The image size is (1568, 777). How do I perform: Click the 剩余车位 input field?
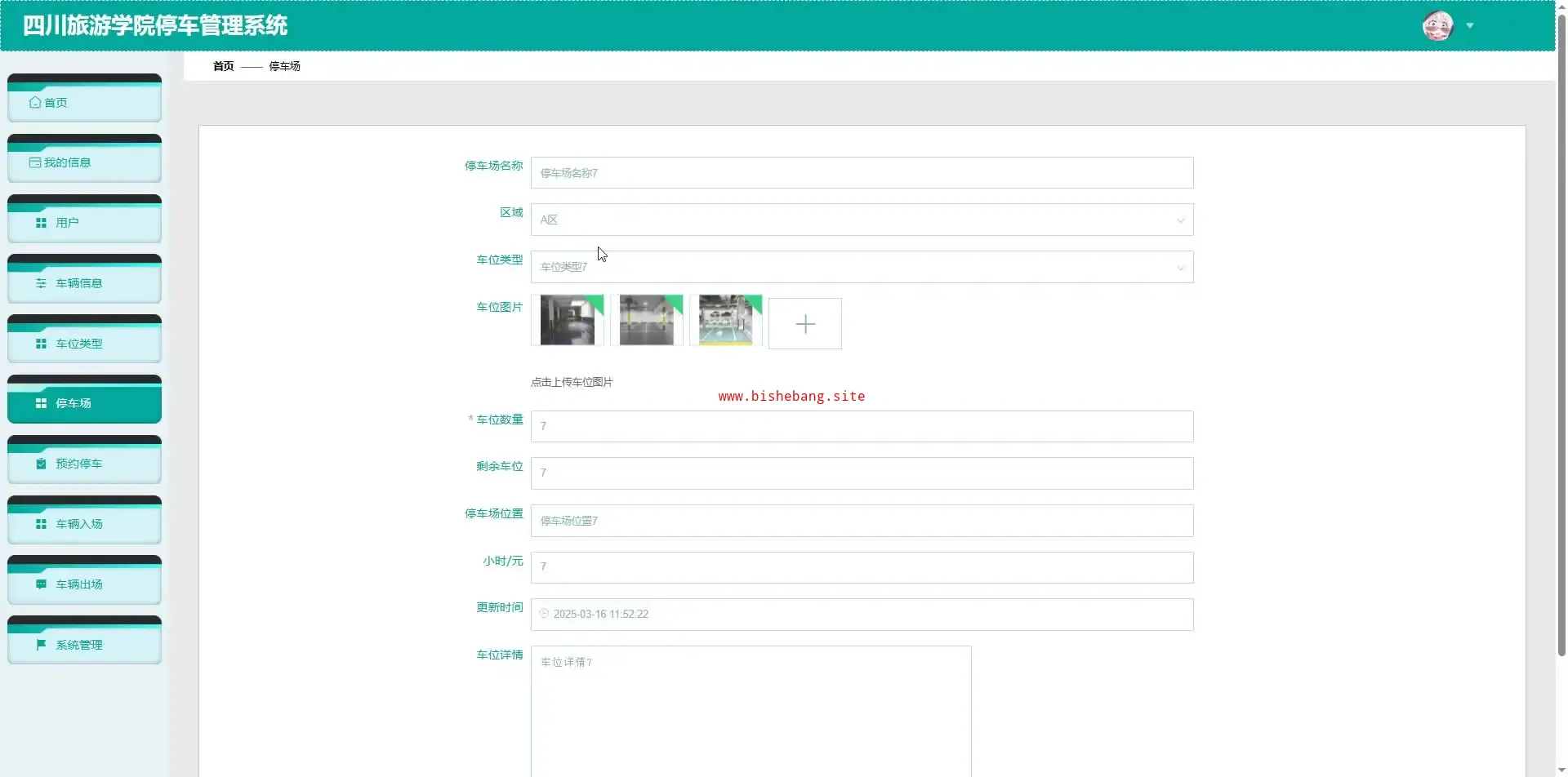pyautogui.click(x=862, y=473)
